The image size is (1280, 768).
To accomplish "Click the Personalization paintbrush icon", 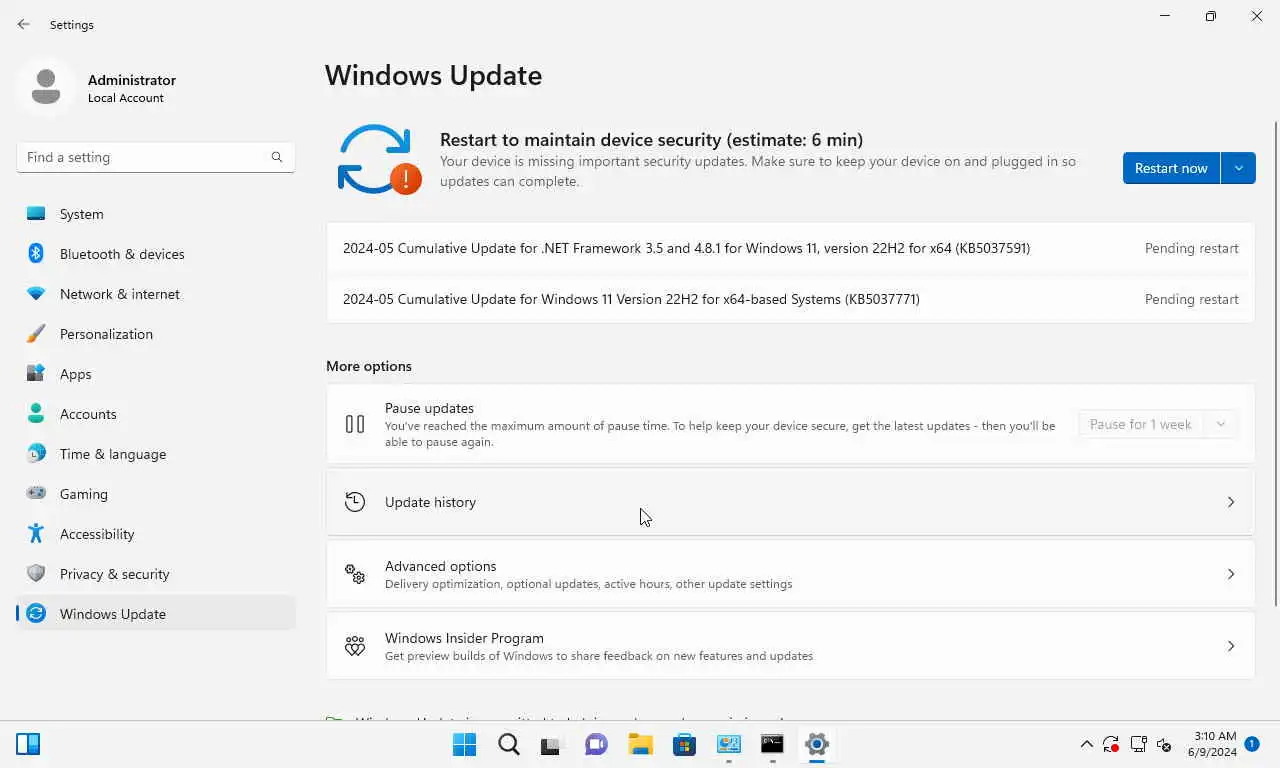I will coord(36,334).
